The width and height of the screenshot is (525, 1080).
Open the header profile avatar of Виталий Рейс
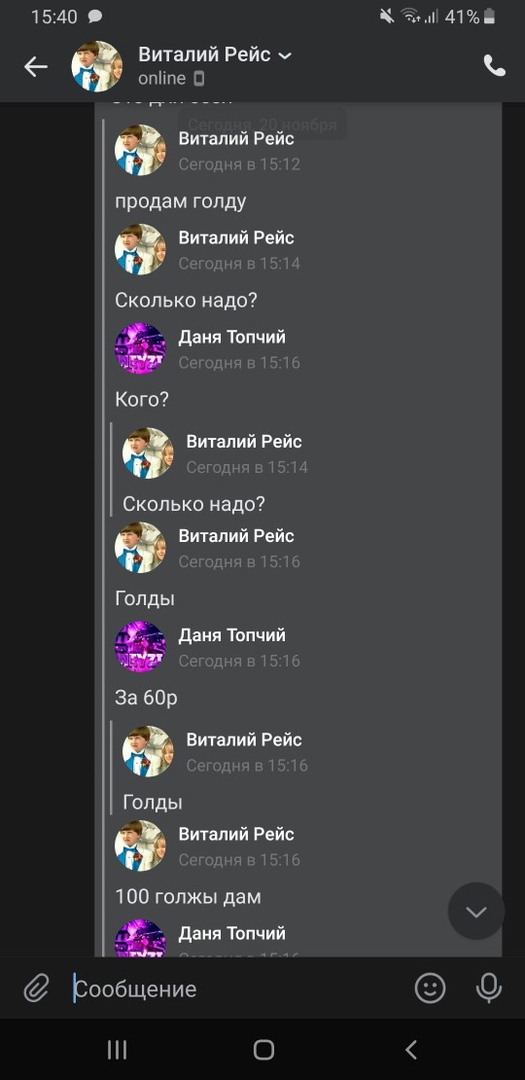97,66
